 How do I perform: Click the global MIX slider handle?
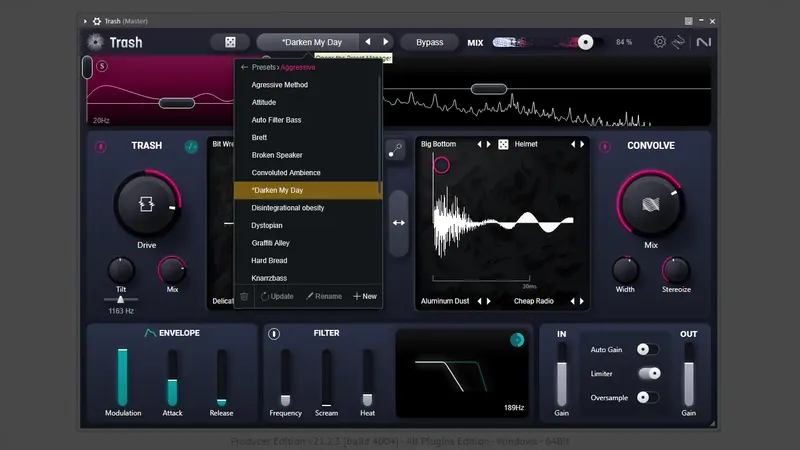586,42
